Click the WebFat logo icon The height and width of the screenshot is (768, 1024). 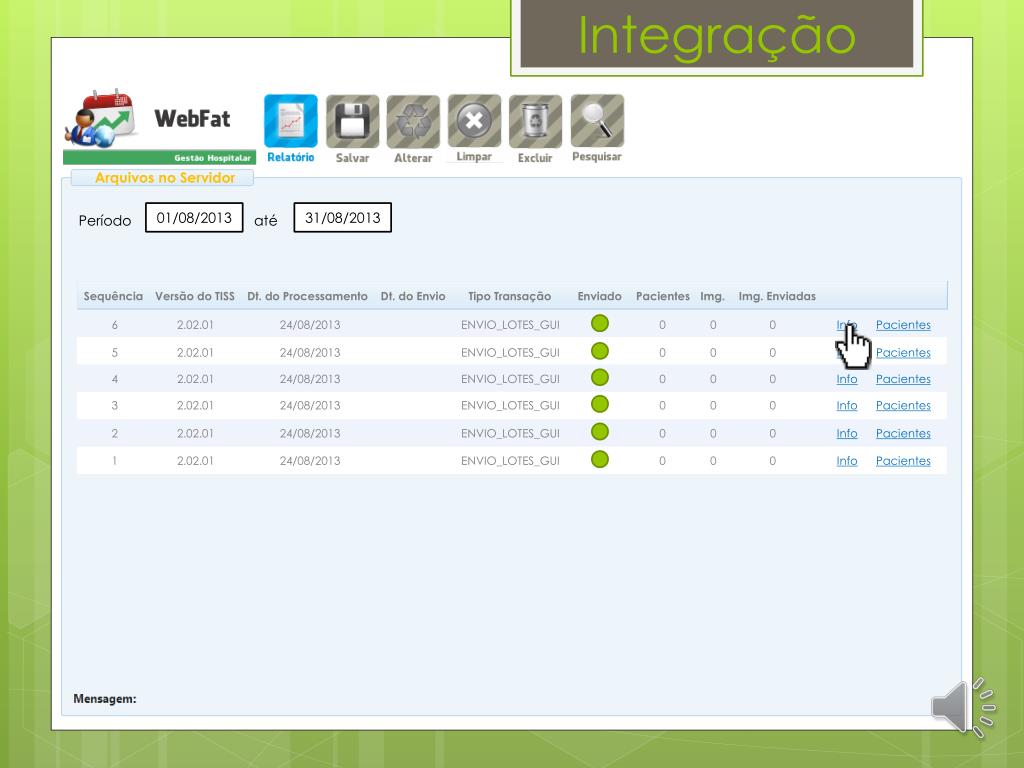coord(101,119)
